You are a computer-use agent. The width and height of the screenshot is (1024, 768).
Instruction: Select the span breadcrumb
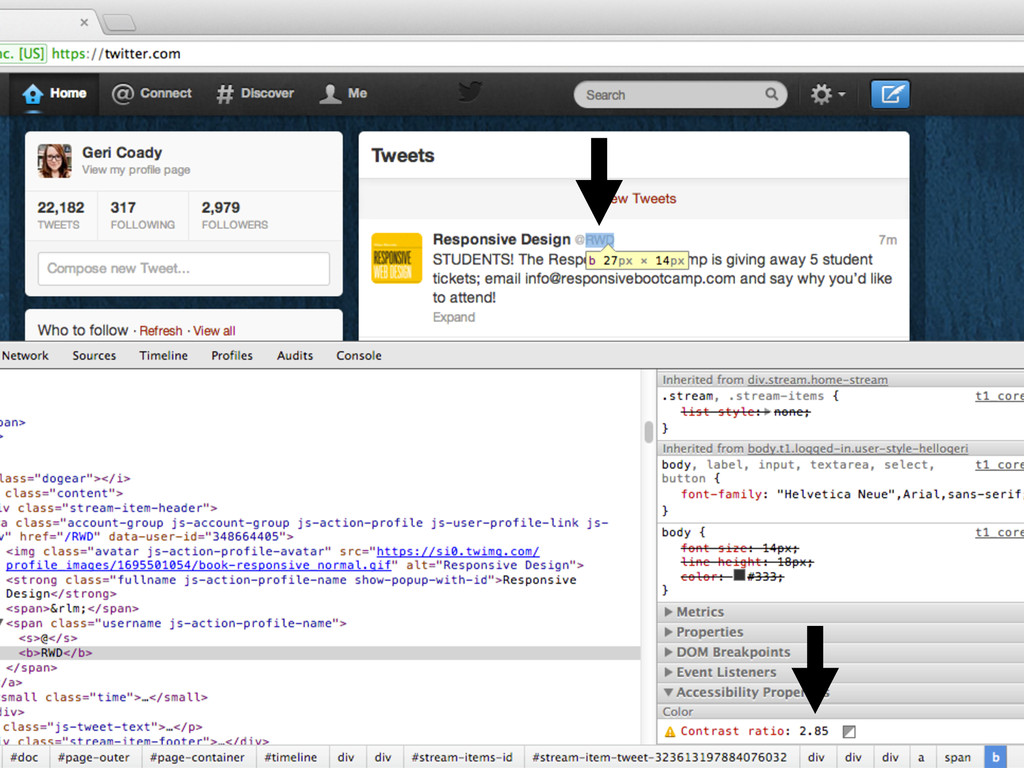(957, 758)
